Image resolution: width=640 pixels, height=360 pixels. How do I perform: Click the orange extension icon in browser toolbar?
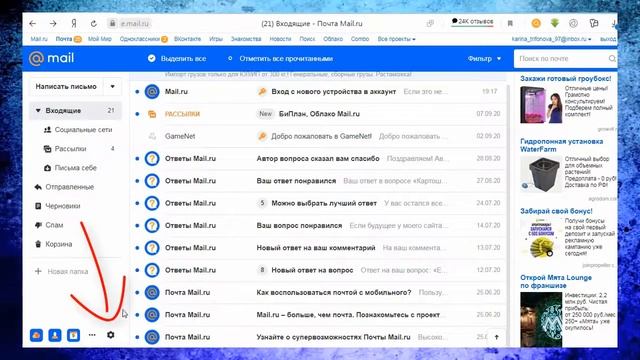click(x=536, y=23)
